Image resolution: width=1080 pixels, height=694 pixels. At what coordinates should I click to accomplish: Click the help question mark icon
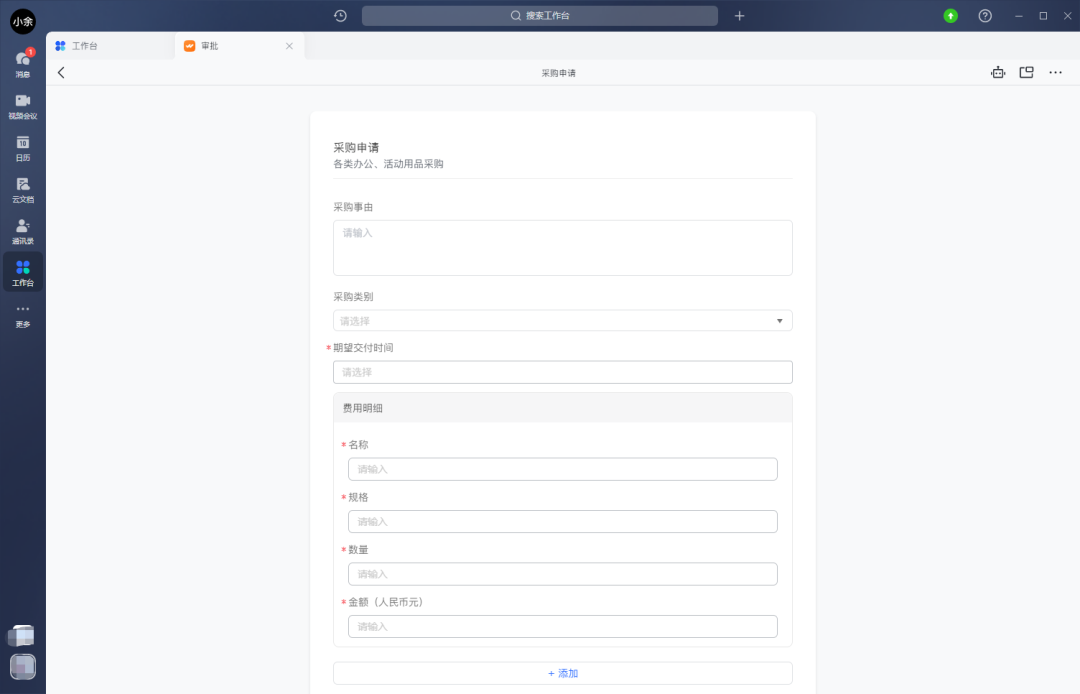click(x=985, y=16)
